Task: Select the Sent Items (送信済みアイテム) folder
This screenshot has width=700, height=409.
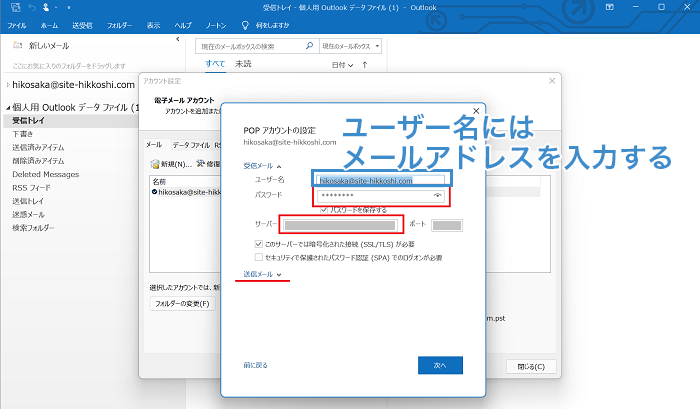Action: click(x=38, y=147)
